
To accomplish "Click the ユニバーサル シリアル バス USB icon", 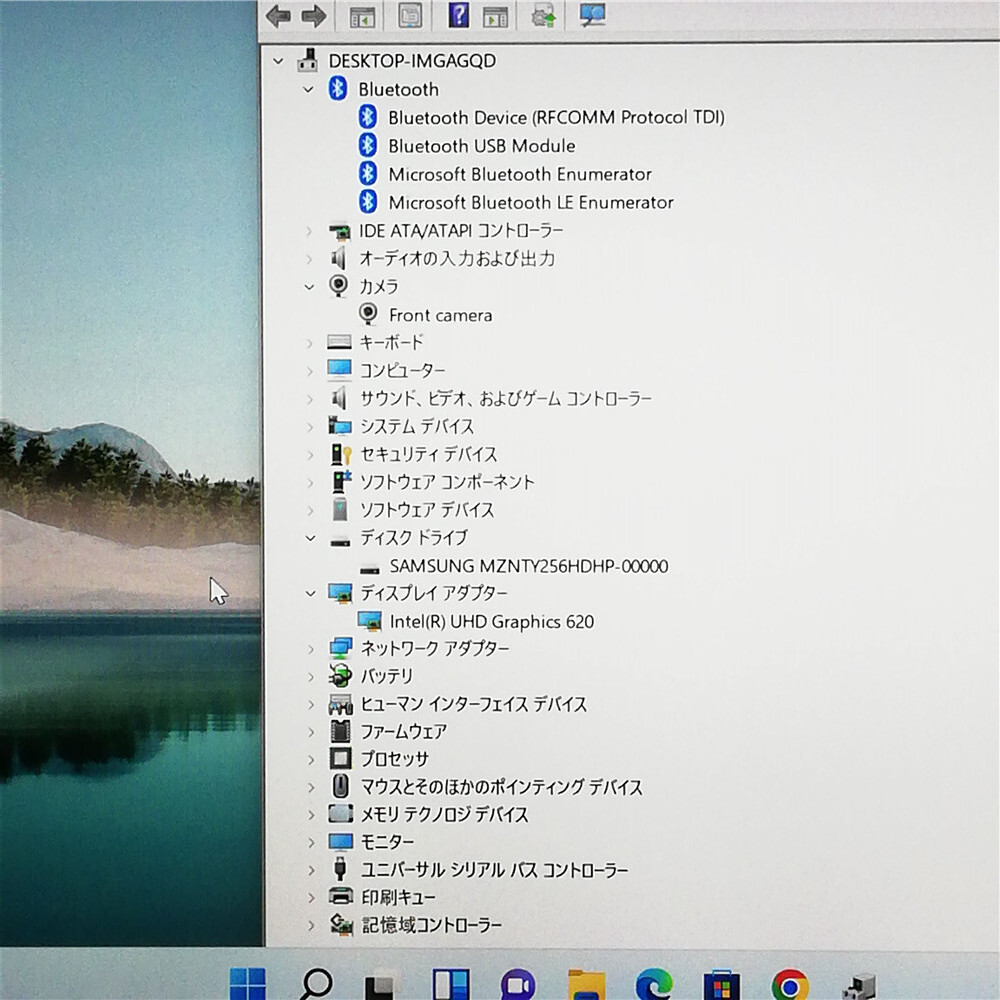I will click(x=341, y=869).
